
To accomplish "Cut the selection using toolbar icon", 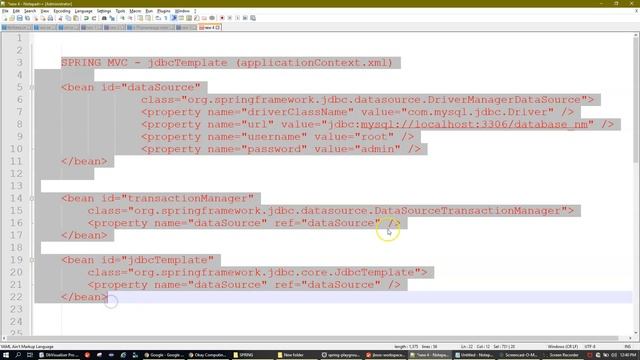I will pyautogui.click(x=60, y=18).
